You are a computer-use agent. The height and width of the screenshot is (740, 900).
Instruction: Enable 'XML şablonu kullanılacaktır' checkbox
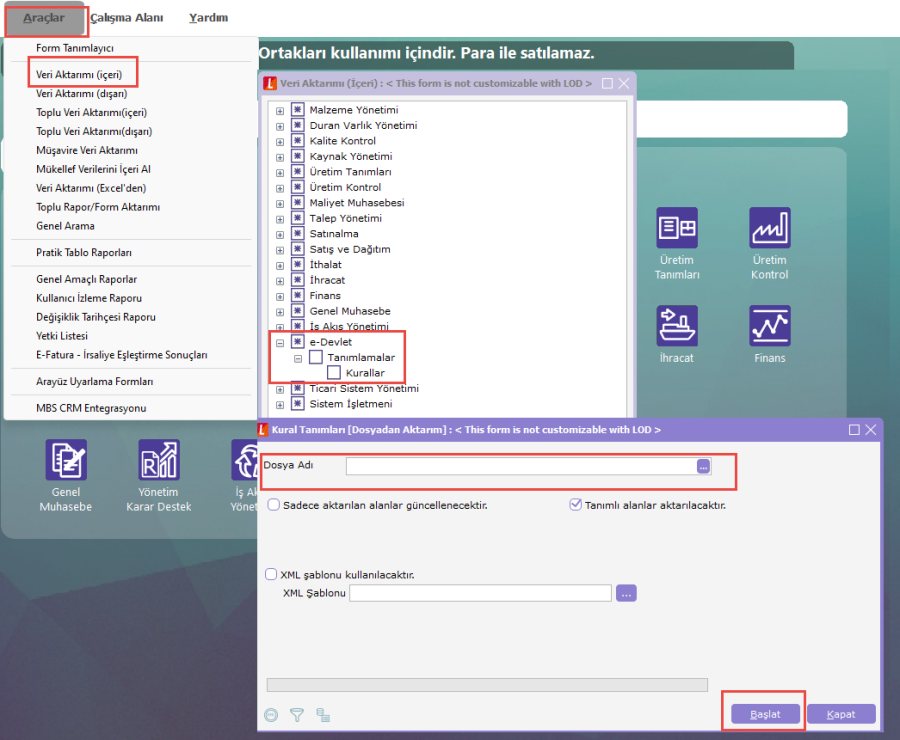pos(271,574)
